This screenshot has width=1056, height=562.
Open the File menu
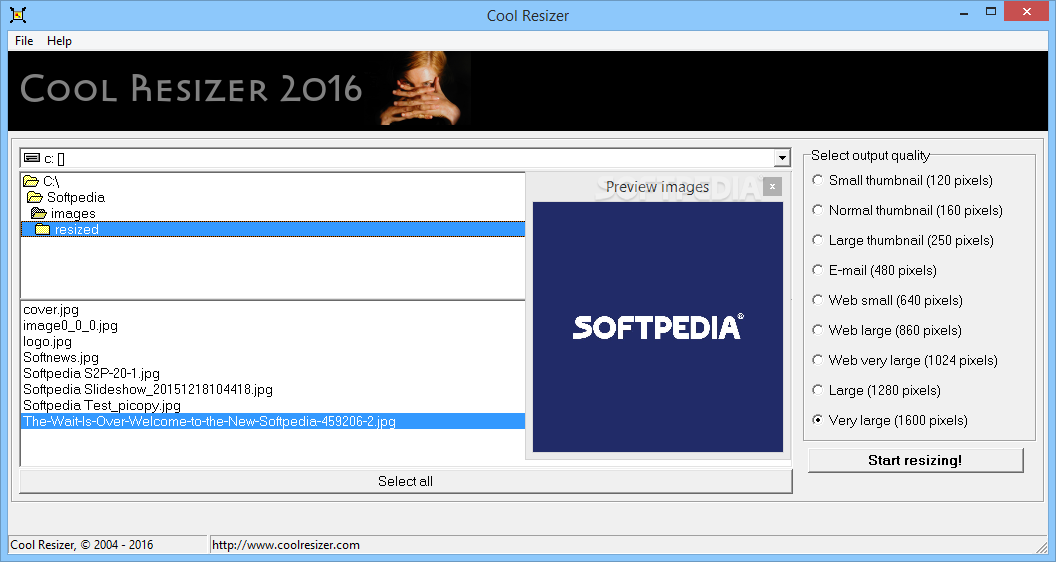tap(24, 40)
